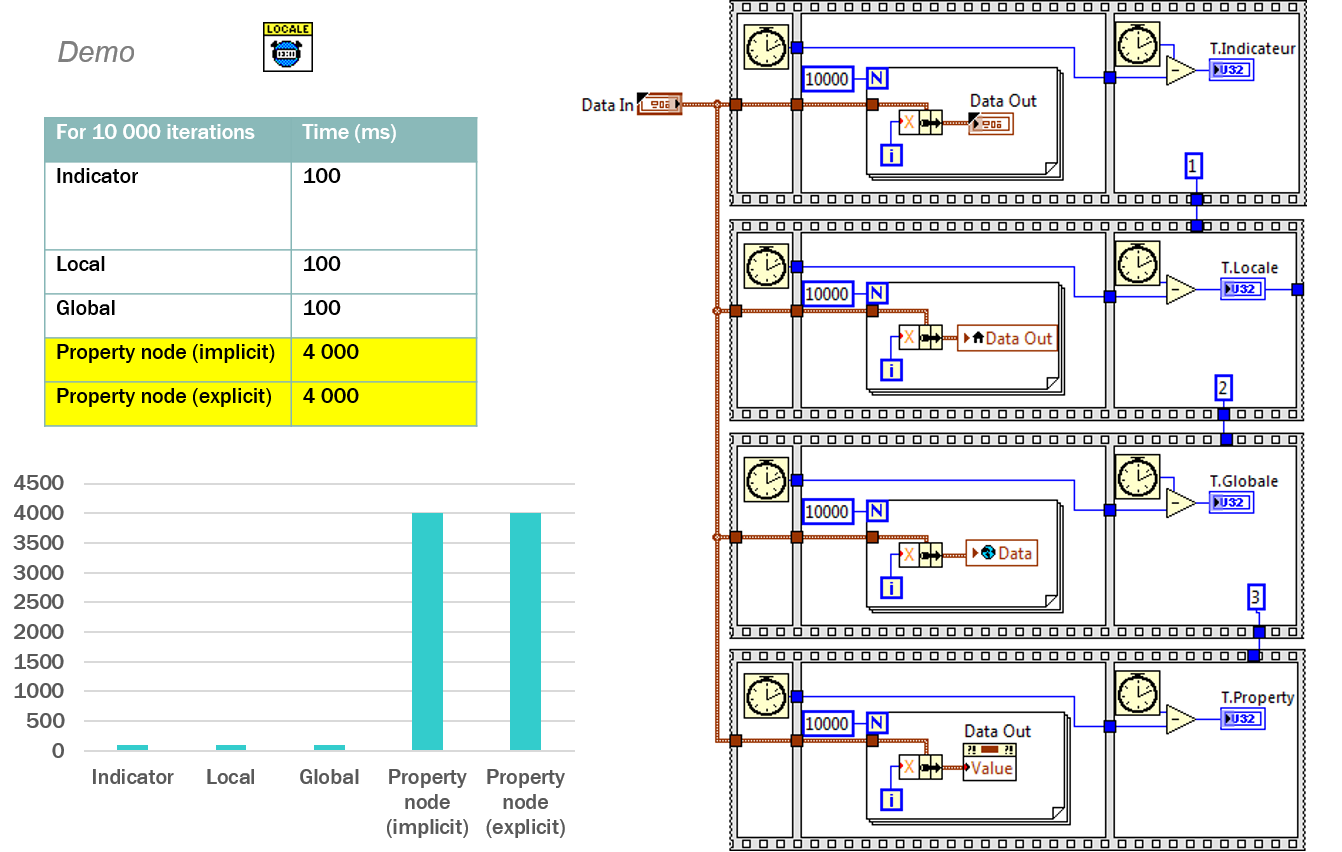Click the 'Local' table row label
The image size is (1342, 852).
81,264
